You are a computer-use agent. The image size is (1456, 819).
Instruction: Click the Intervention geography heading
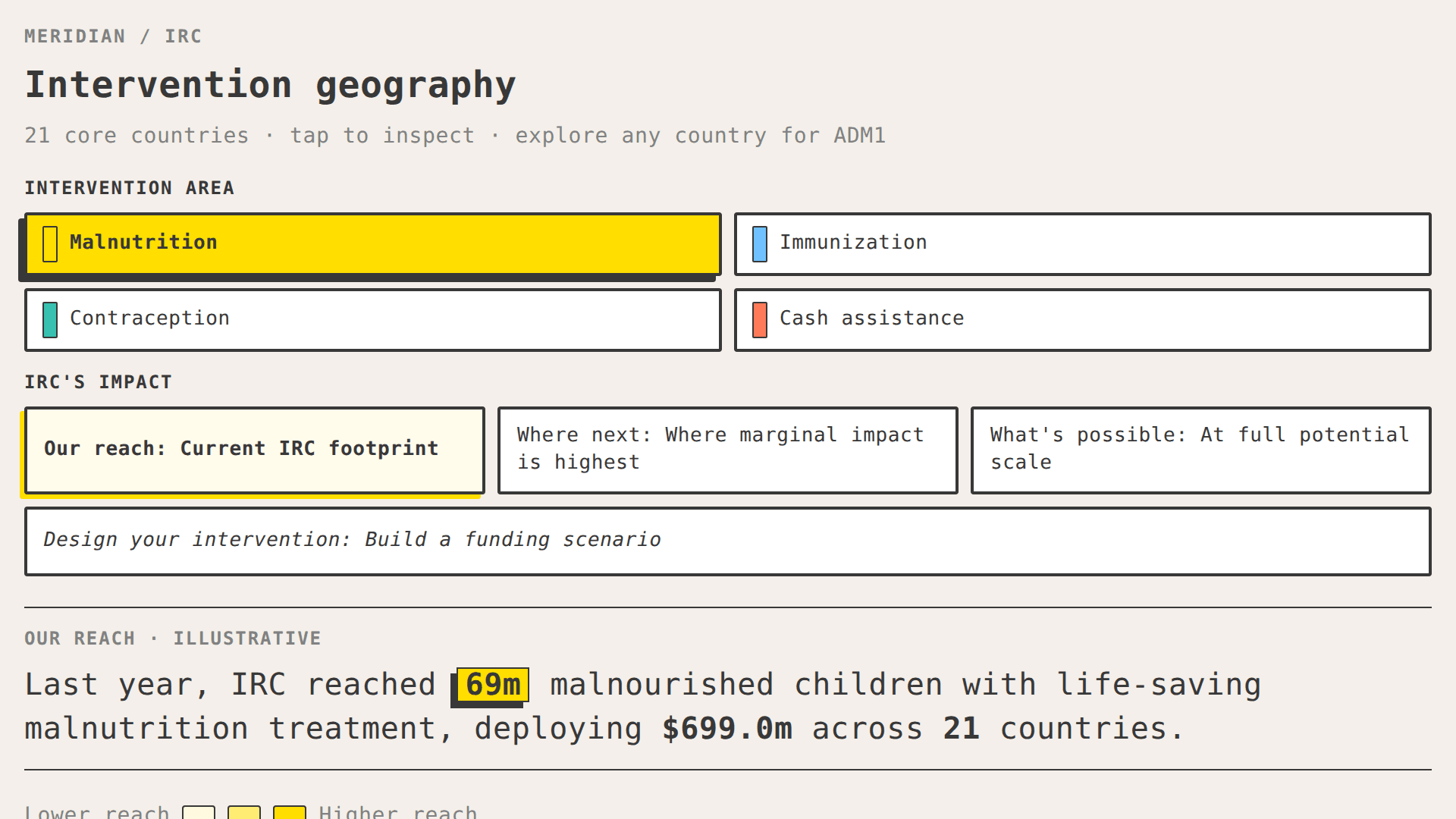pyautogui.click(x=271, y=85)
